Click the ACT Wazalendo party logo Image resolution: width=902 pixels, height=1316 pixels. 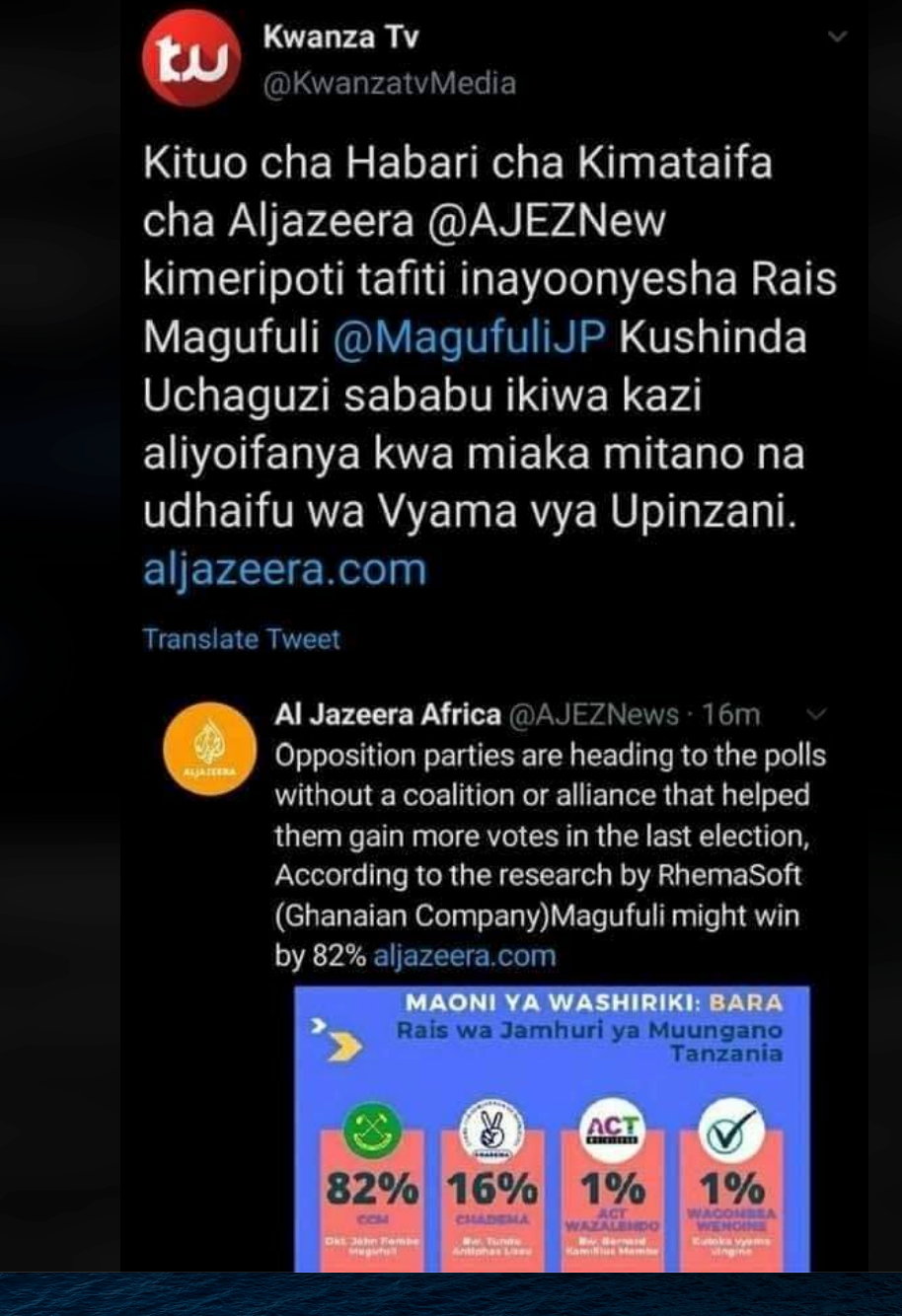pyautogui.click(x=613, y=1133)
